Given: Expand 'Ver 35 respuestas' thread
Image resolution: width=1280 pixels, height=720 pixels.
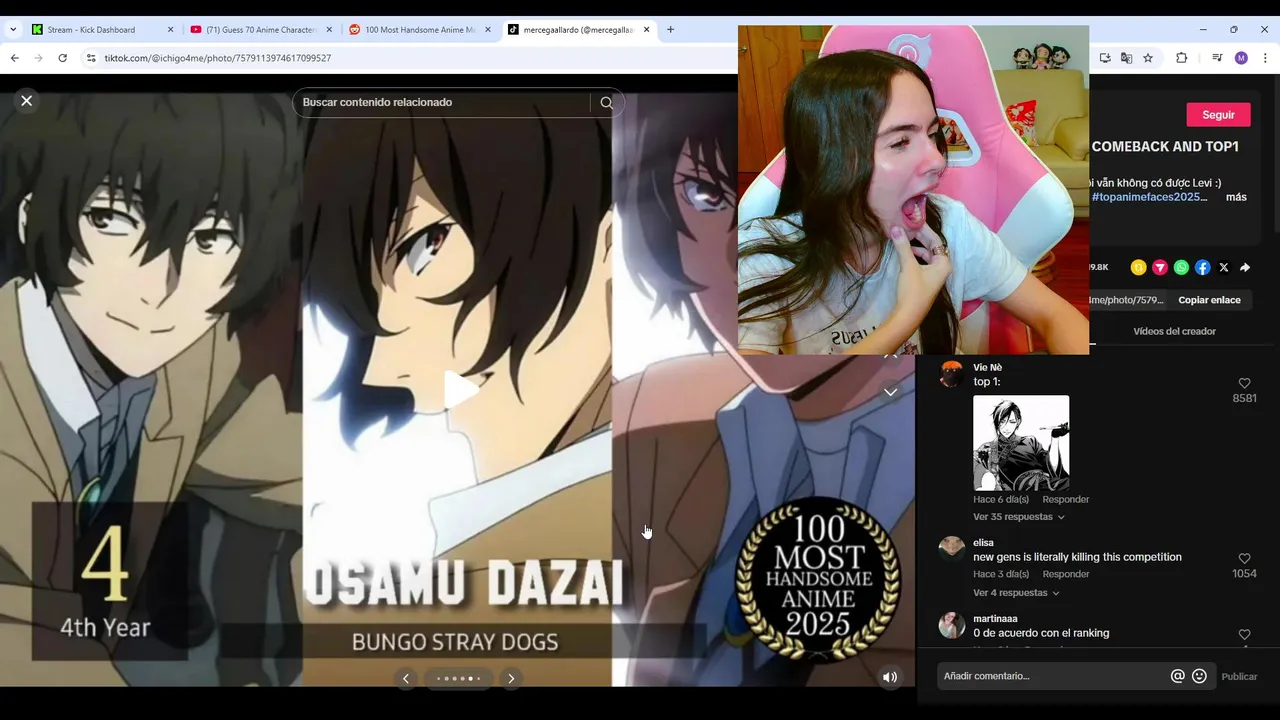Looking at the screenshot, I should pos(1018,517).
